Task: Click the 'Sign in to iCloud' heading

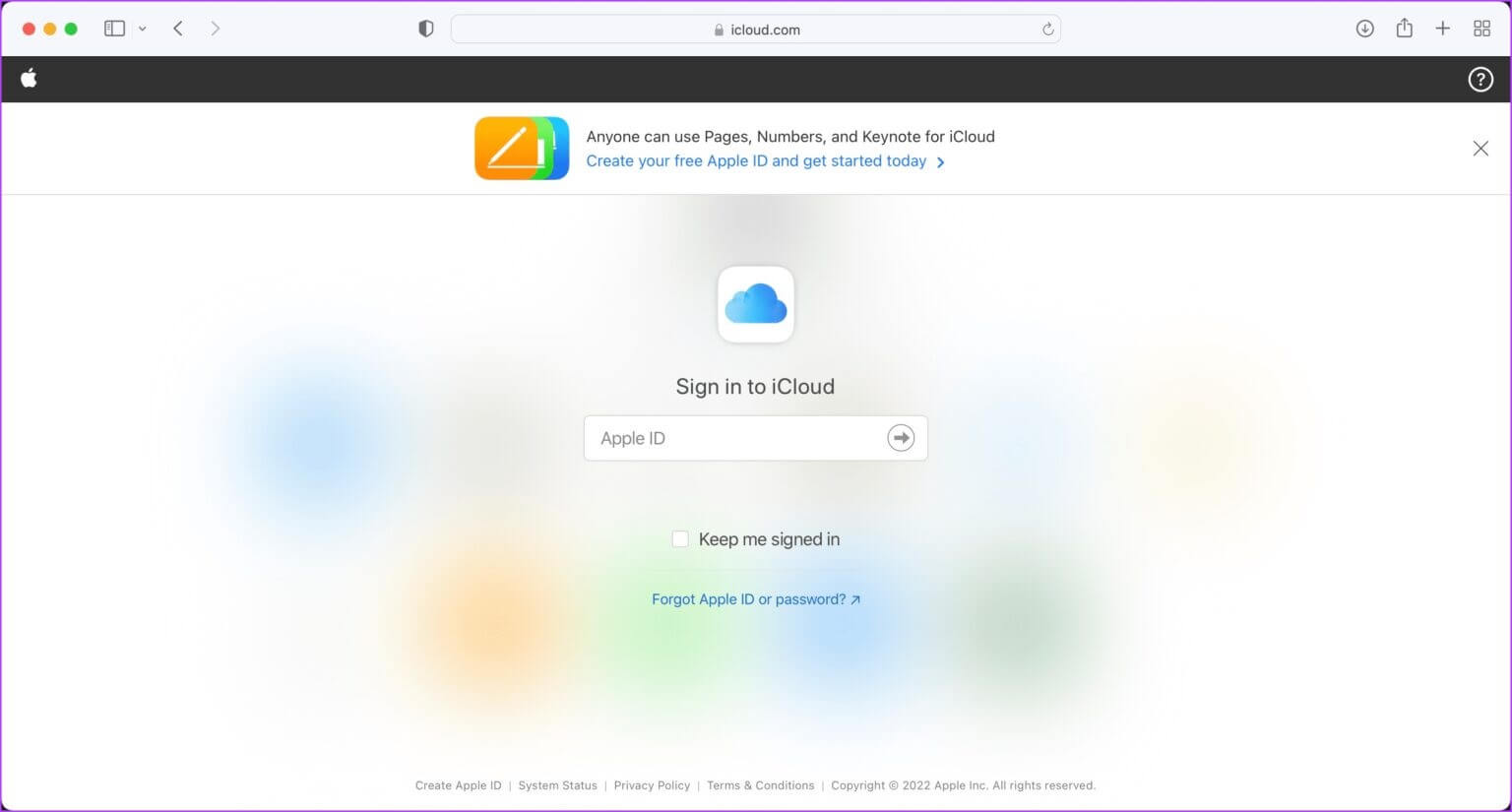Action: [755, 387]
